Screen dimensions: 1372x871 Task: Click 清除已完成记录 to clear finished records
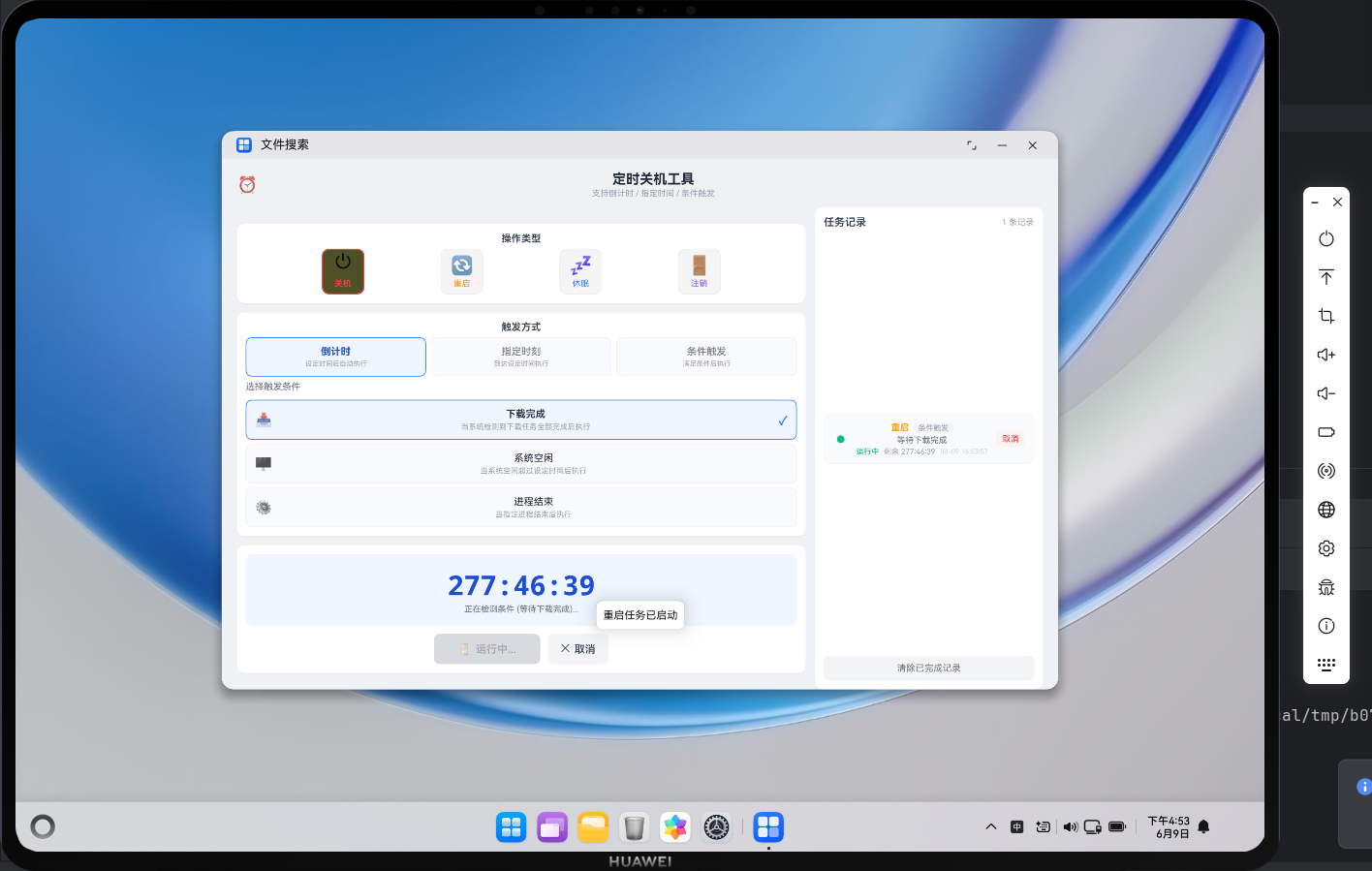click(928, 669)
